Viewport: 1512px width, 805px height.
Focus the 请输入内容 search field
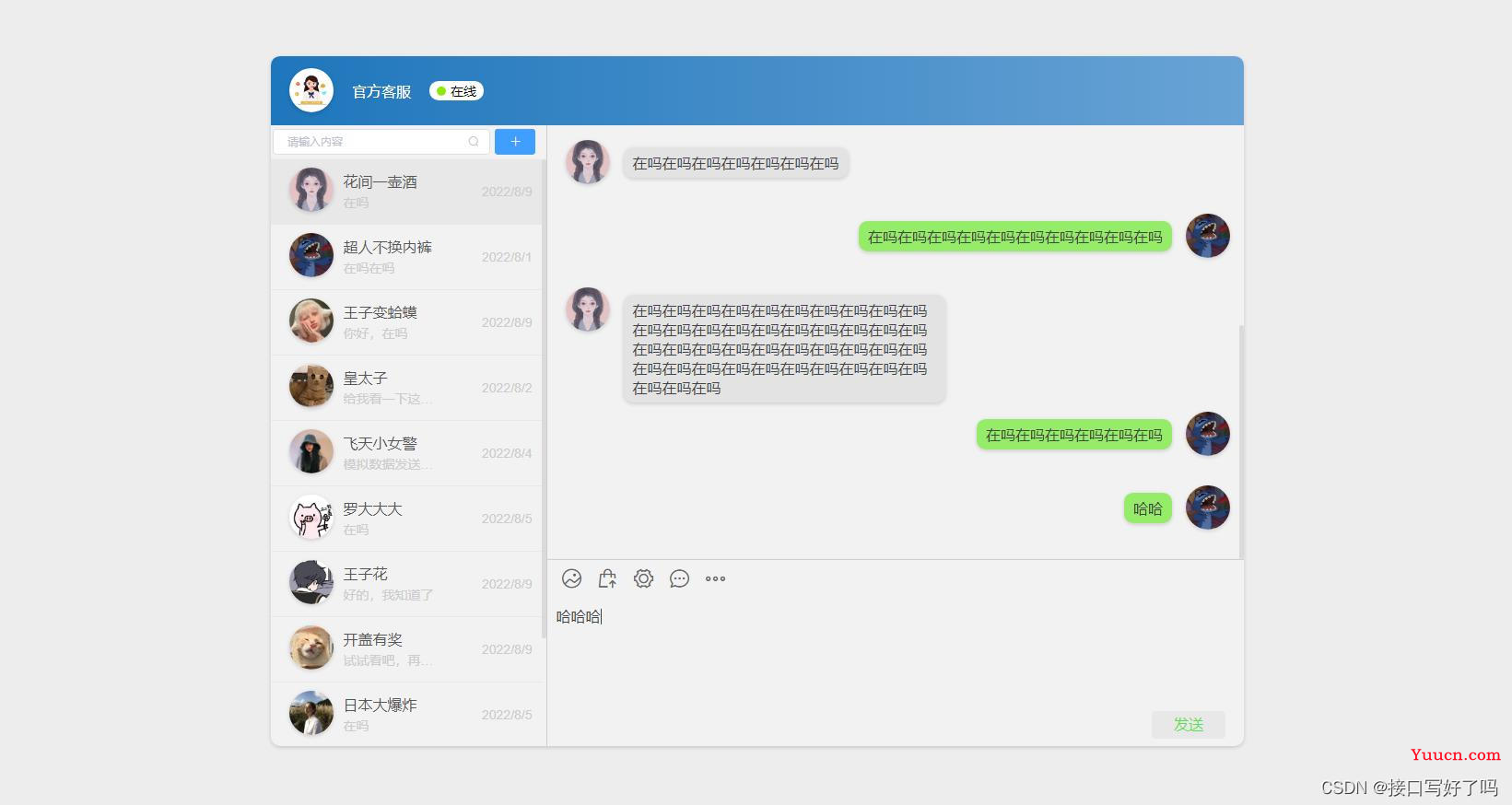(381, 142)
